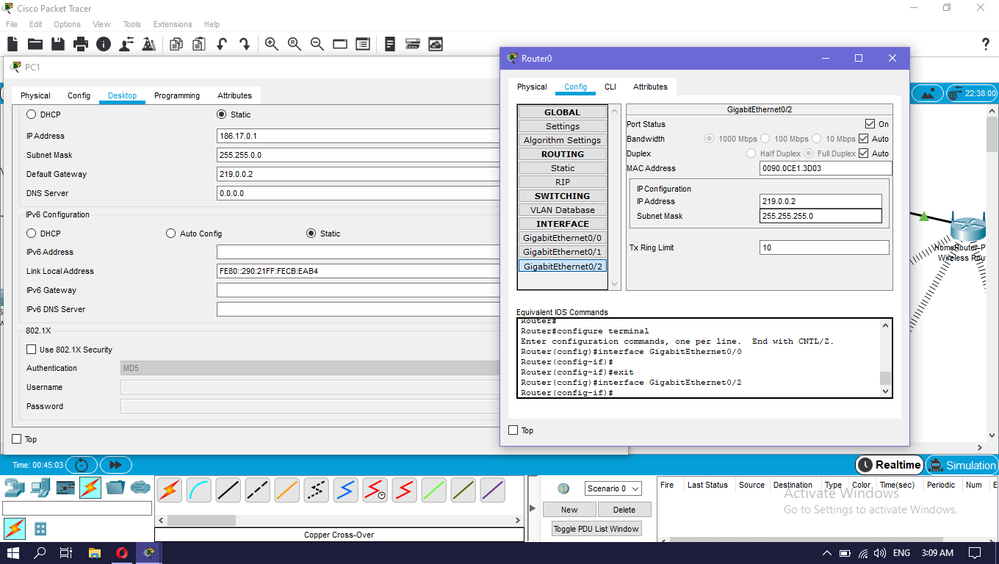Toggle Duplex Auto checkbox
Screen dimensions: 999x564
tap(863, 153)
